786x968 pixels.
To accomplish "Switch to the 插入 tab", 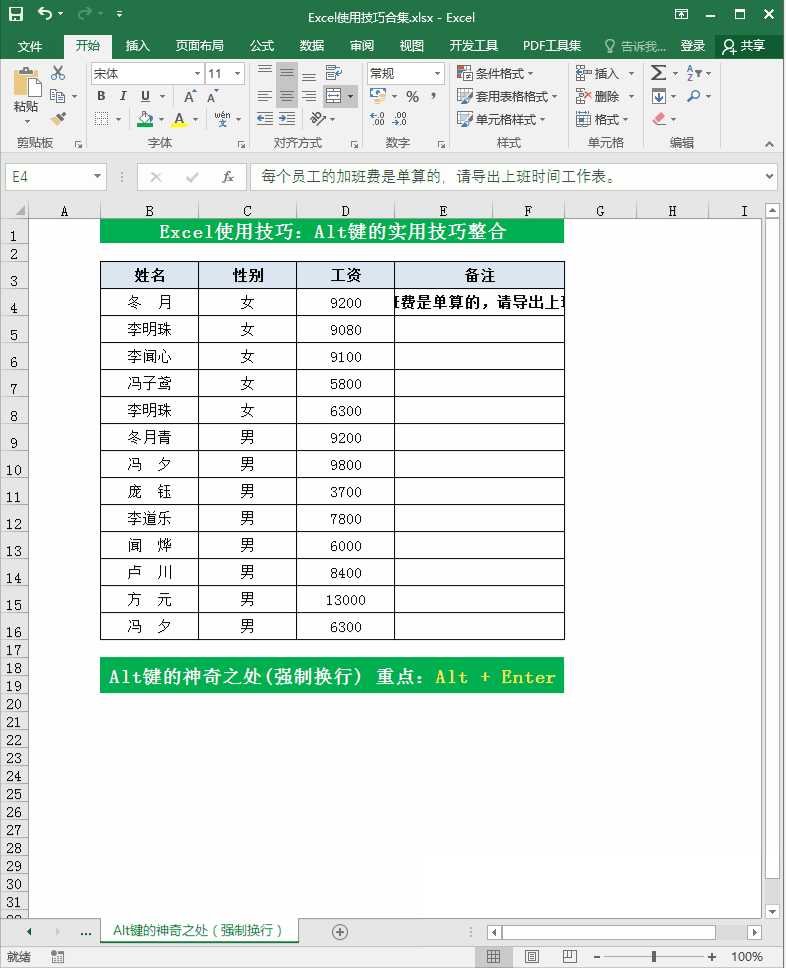I will pos(138,46).
